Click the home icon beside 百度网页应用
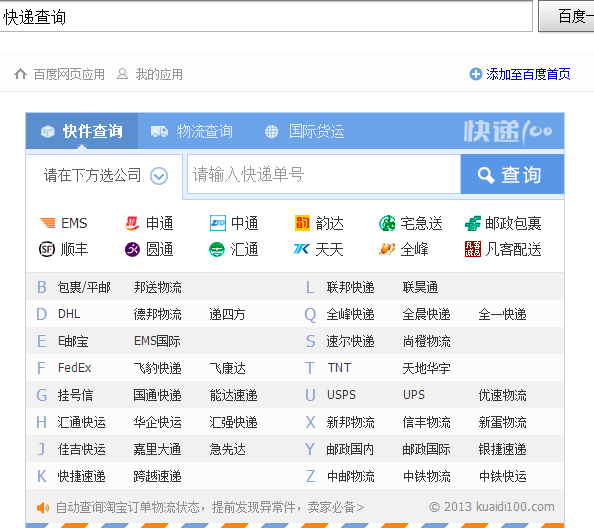 (x=20, y=73)
